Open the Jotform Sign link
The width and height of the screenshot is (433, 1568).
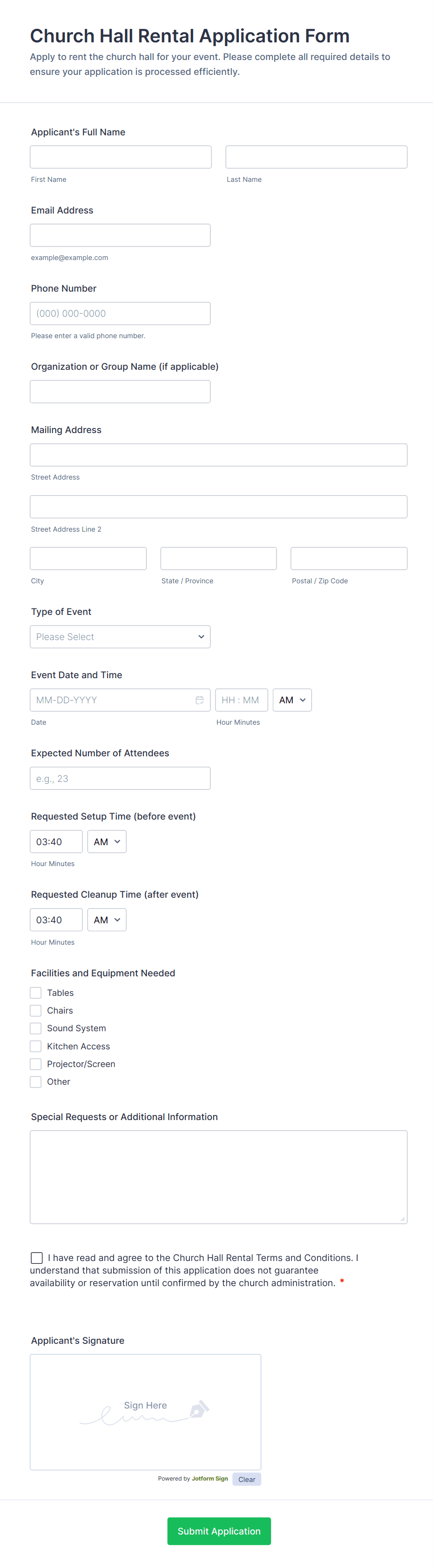tap(210, 1479)
